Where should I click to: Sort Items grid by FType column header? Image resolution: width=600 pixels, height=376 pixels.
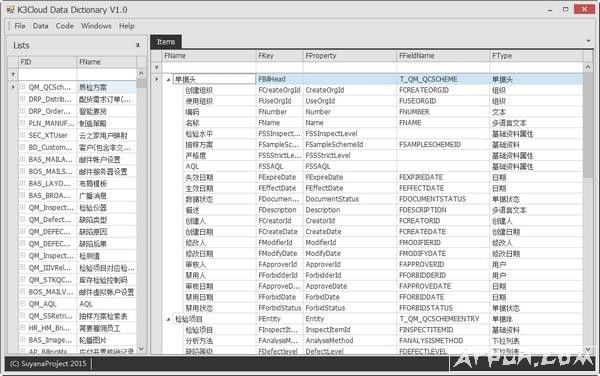(536, 56)
